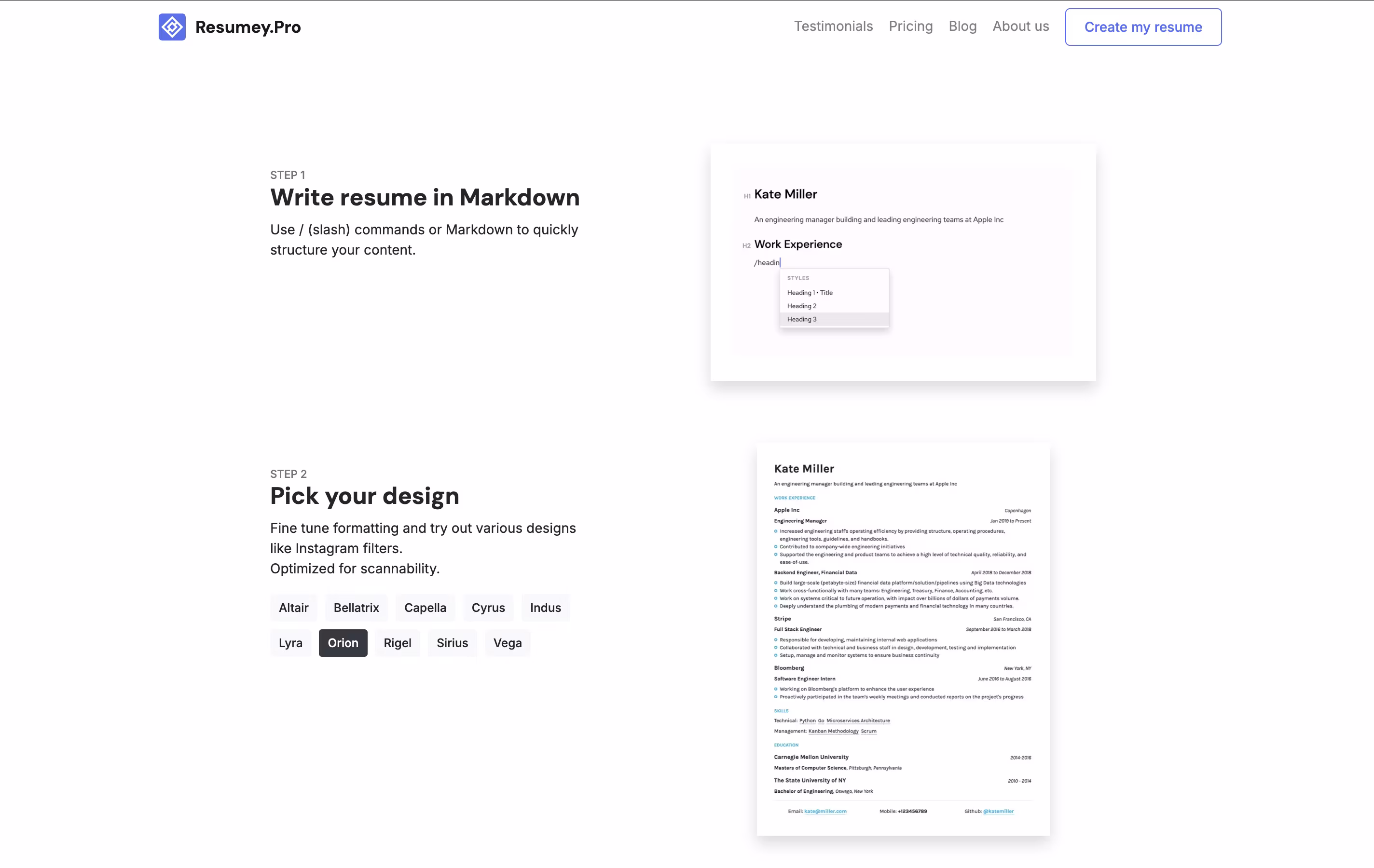Open the Pricing page
Screen dimensions: 1374x868
tap(911, 26)
